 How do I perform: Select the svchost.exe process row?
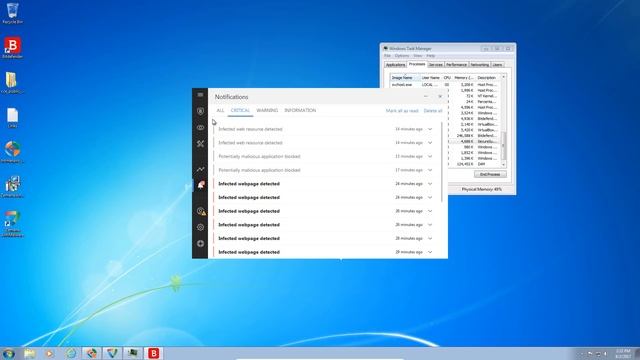point(445,84)
